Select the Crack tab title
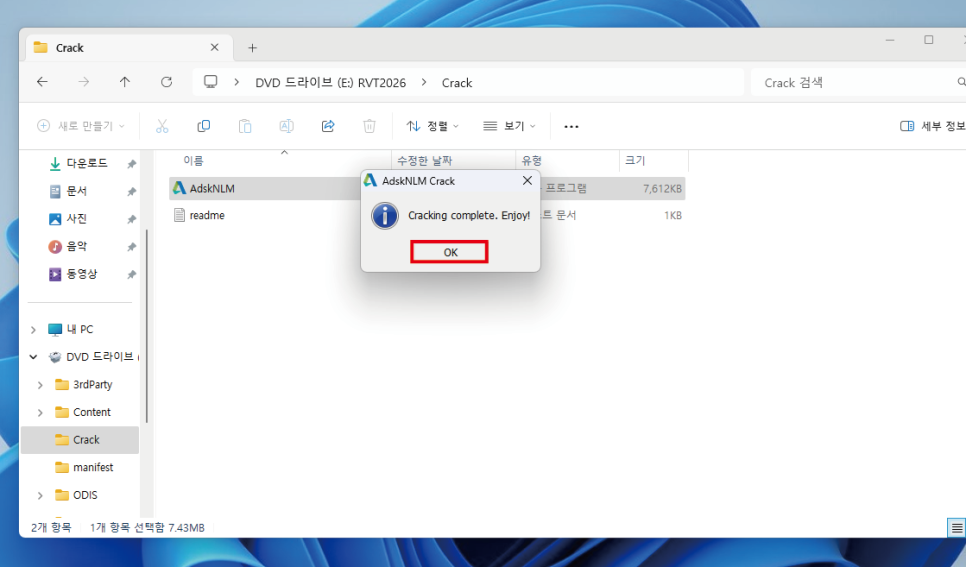Viewport: 966px width, 567px height. (70, 48)
